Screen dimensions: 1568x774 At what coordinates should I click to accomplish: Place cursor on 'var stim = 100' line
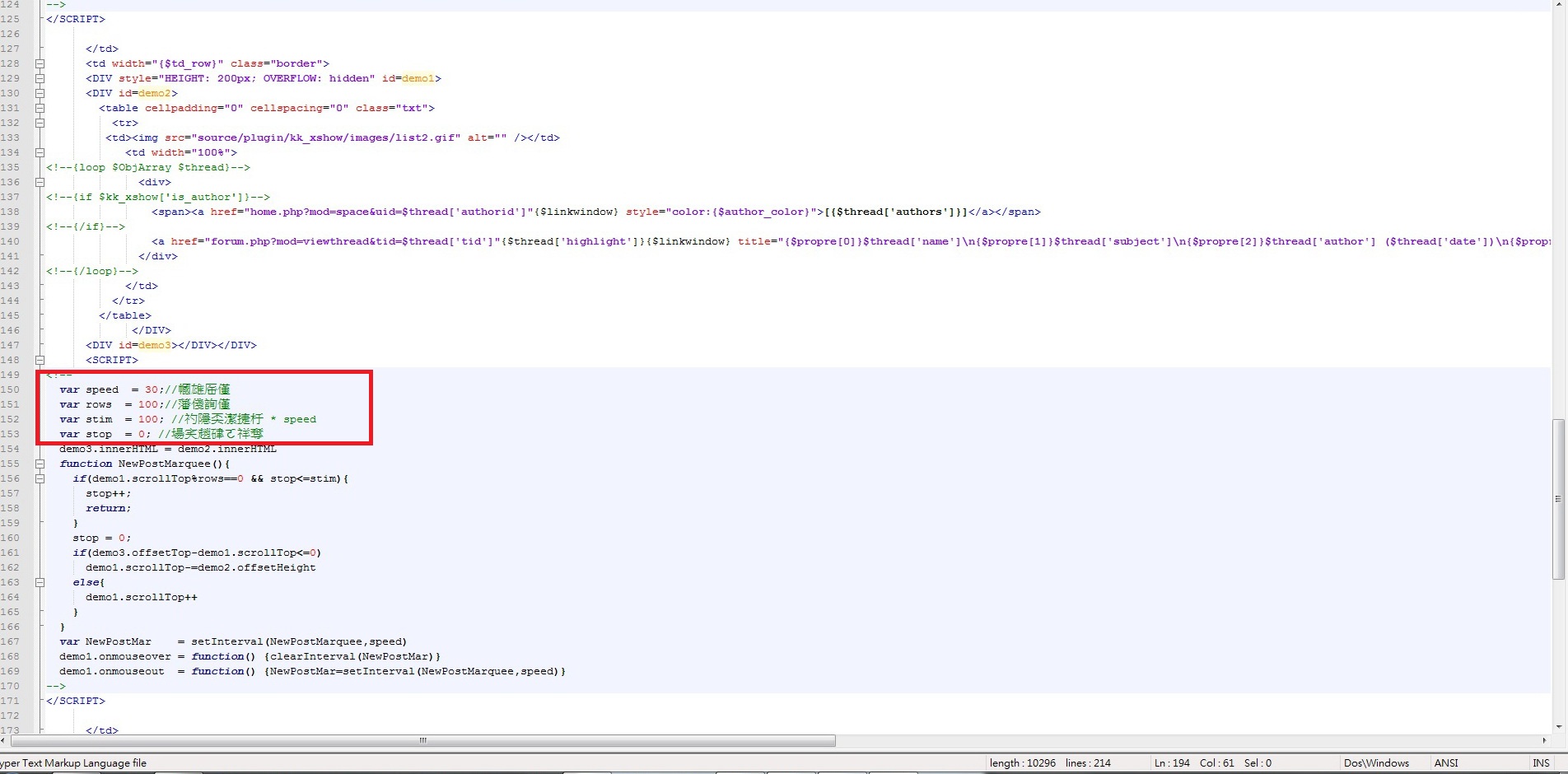point(188,419)
